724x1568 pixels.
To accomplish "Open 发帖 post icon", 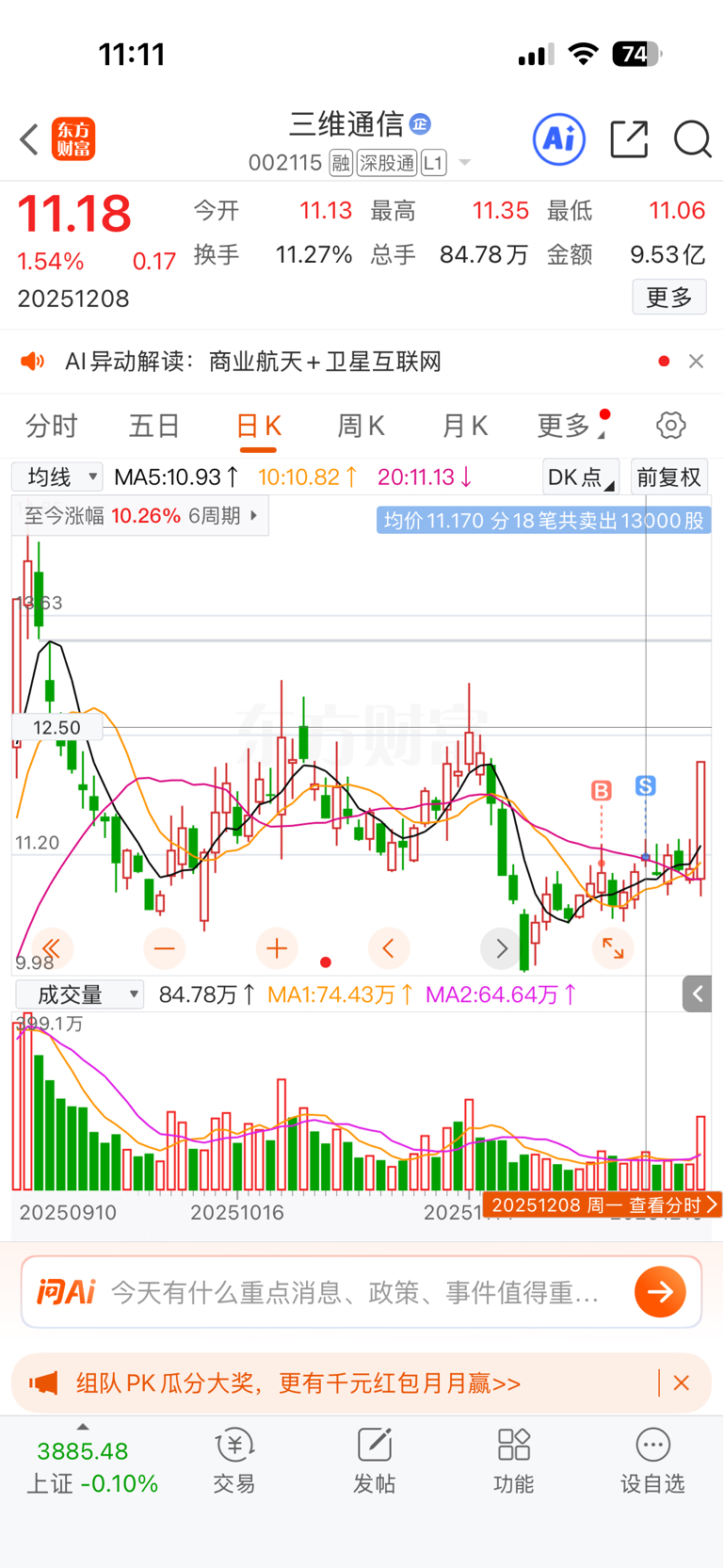I will [x=374, y=1460].
